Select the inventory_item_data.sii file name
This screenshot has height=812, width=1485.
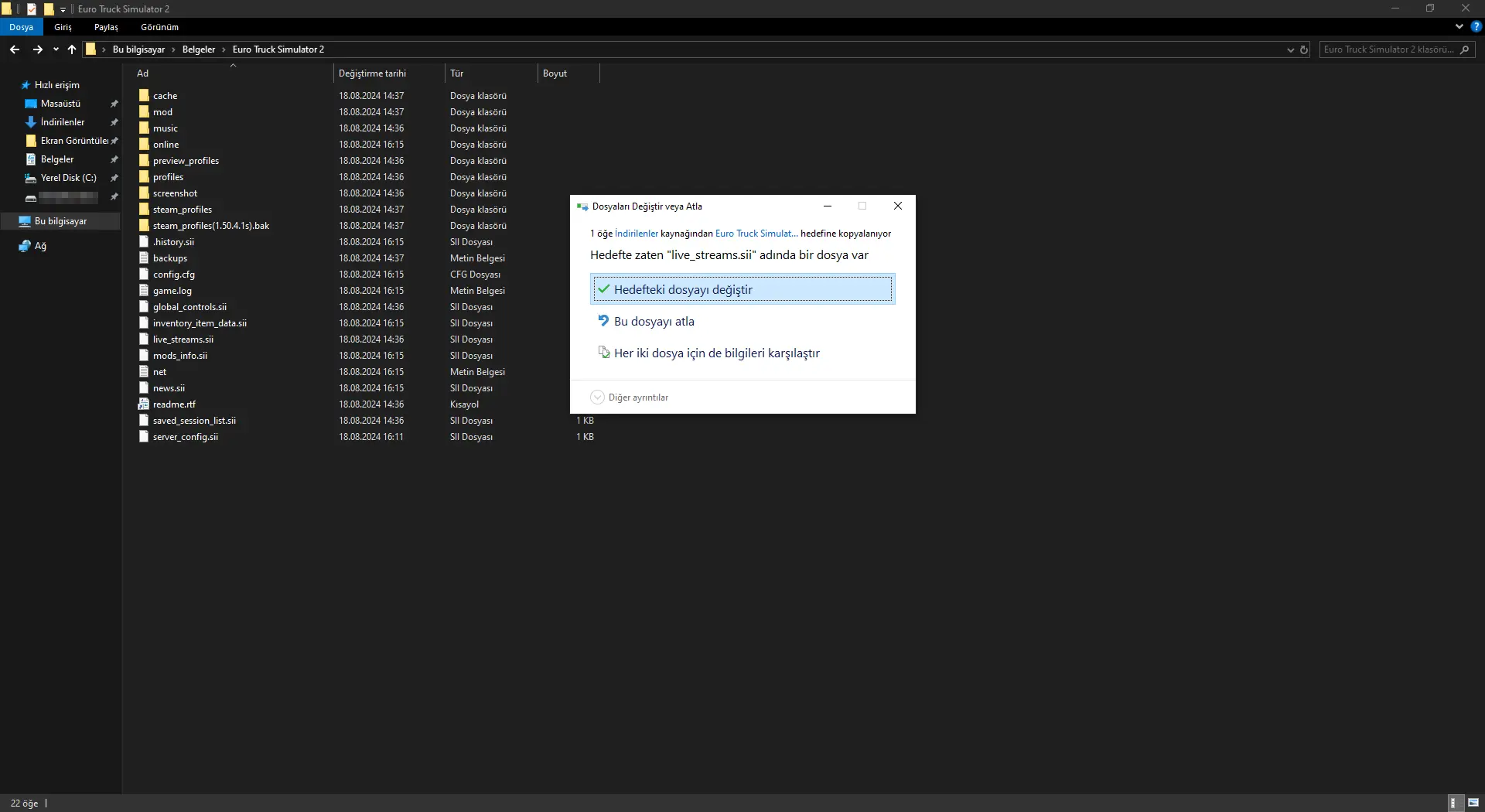(200, 323)
